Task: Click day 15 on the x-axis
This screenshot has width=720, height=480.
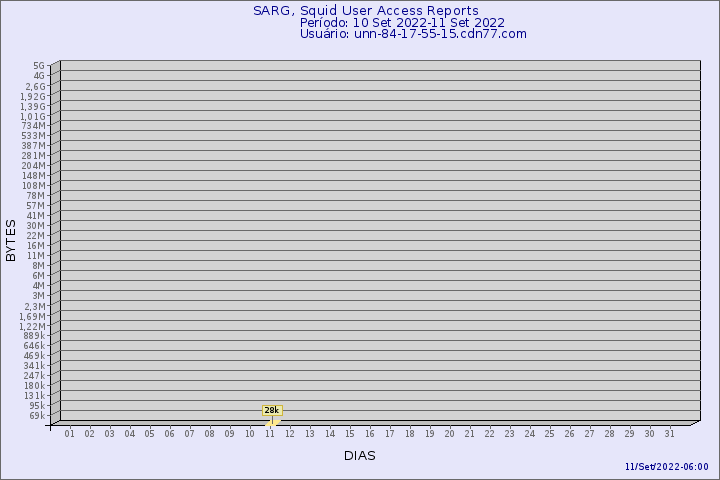Action: click(349, 434)
